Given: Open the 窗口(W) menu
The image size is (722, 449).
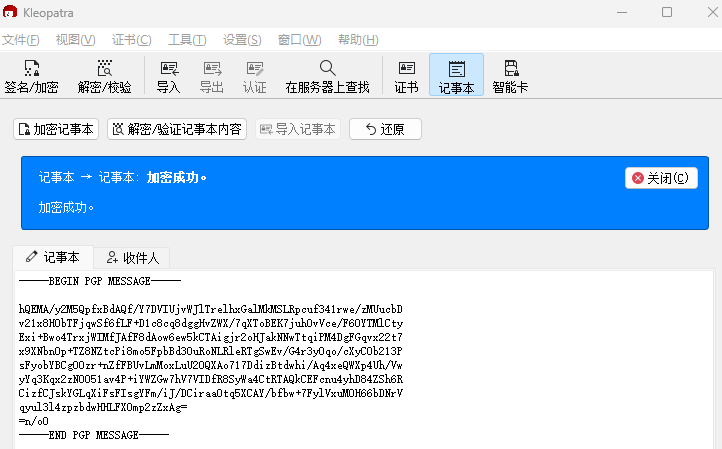Looking at the screenshot, I should 299,40.
